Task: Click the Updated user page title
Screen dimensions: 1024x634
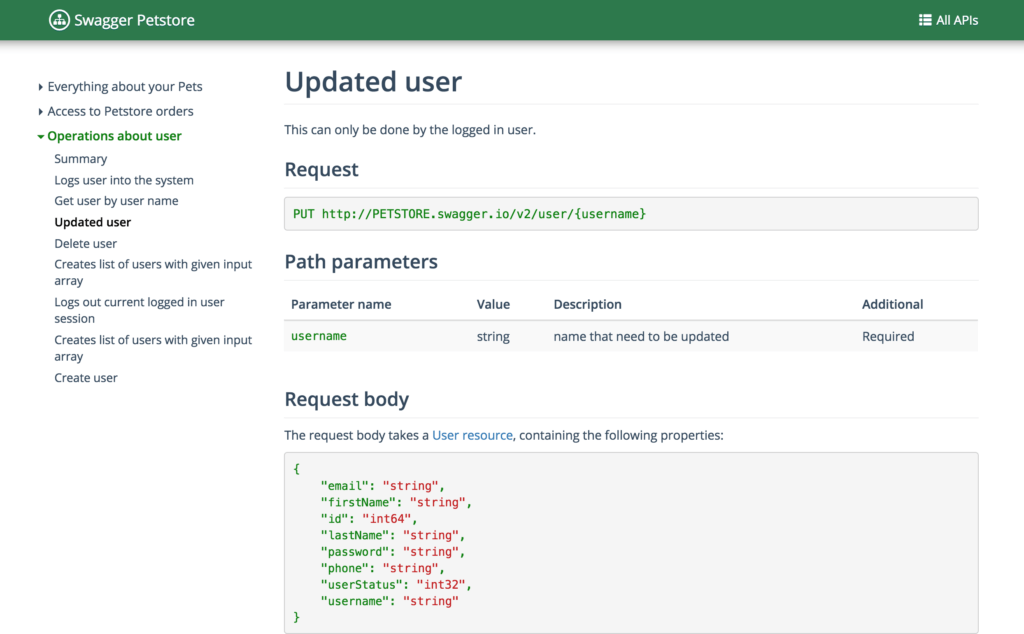Action: (x=373, y=82)
